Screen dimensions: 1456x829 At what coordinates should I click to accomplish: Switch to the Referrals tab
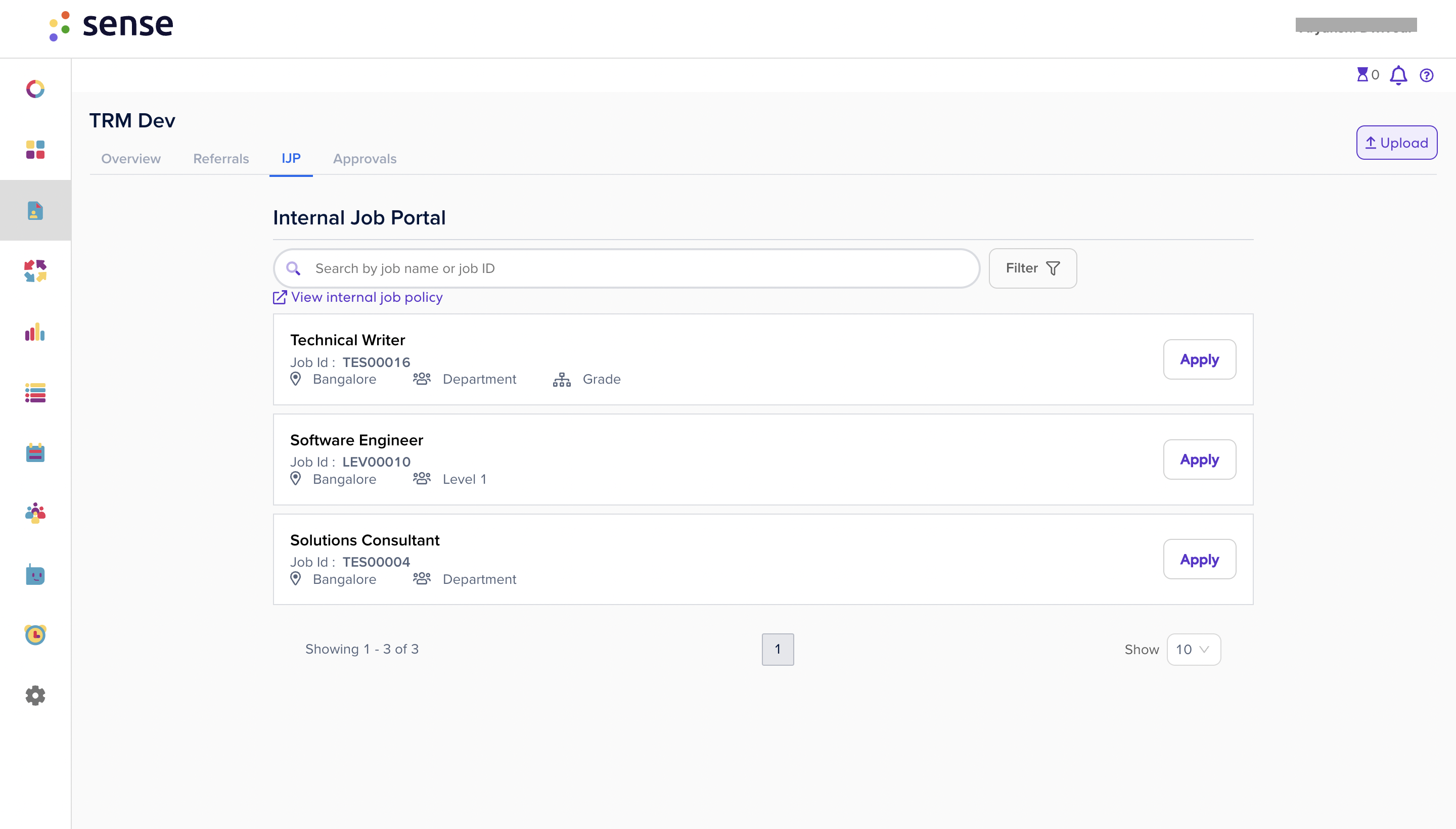pos(221,159)
